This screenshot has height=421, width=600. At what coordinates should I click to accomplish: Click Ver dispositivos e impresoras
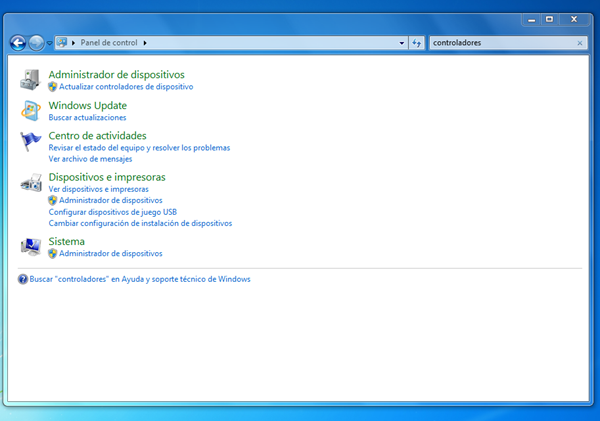click(98, 189)
